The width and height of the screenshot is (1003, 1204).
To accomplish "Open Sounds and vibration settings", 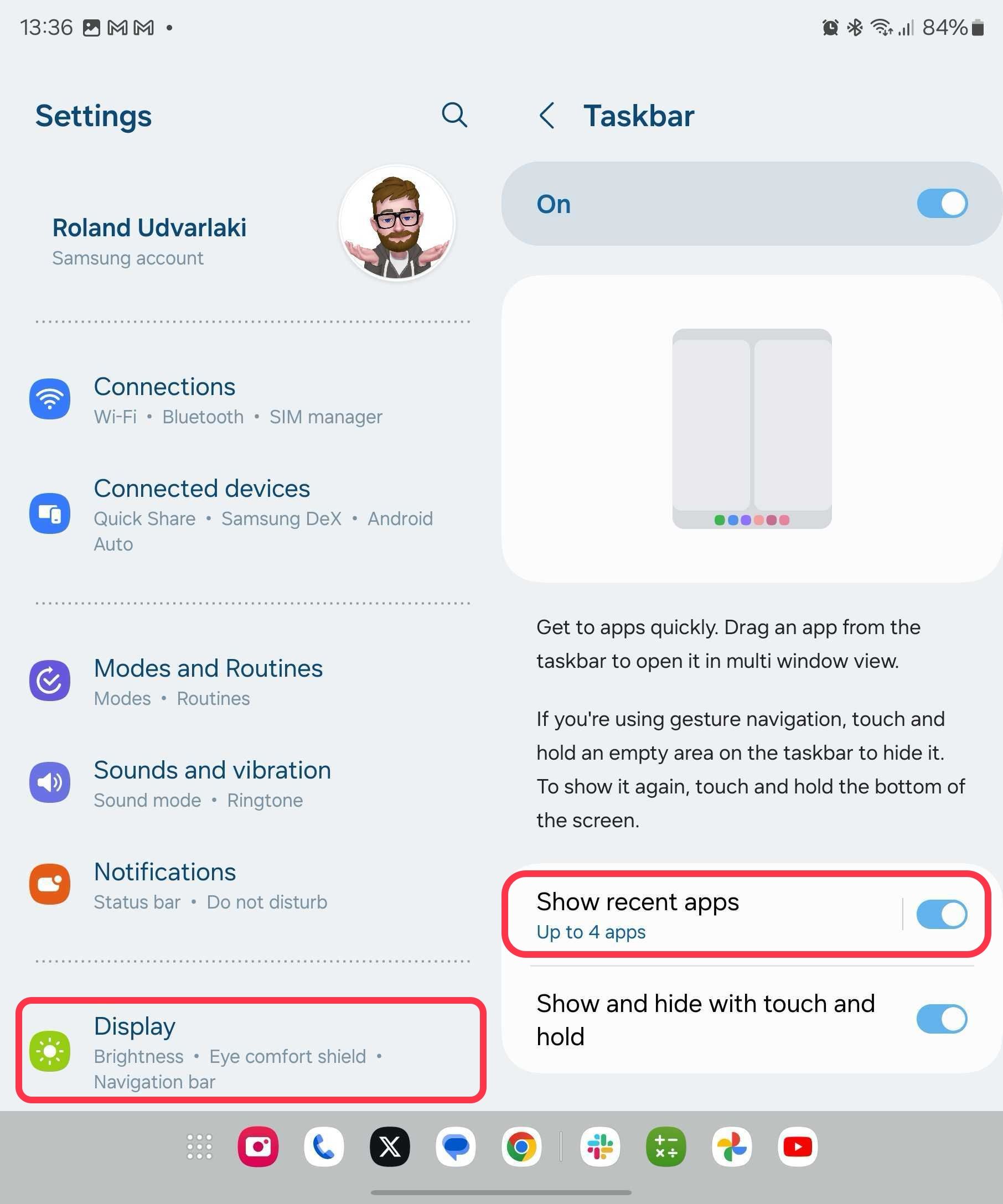I will 251,782.
